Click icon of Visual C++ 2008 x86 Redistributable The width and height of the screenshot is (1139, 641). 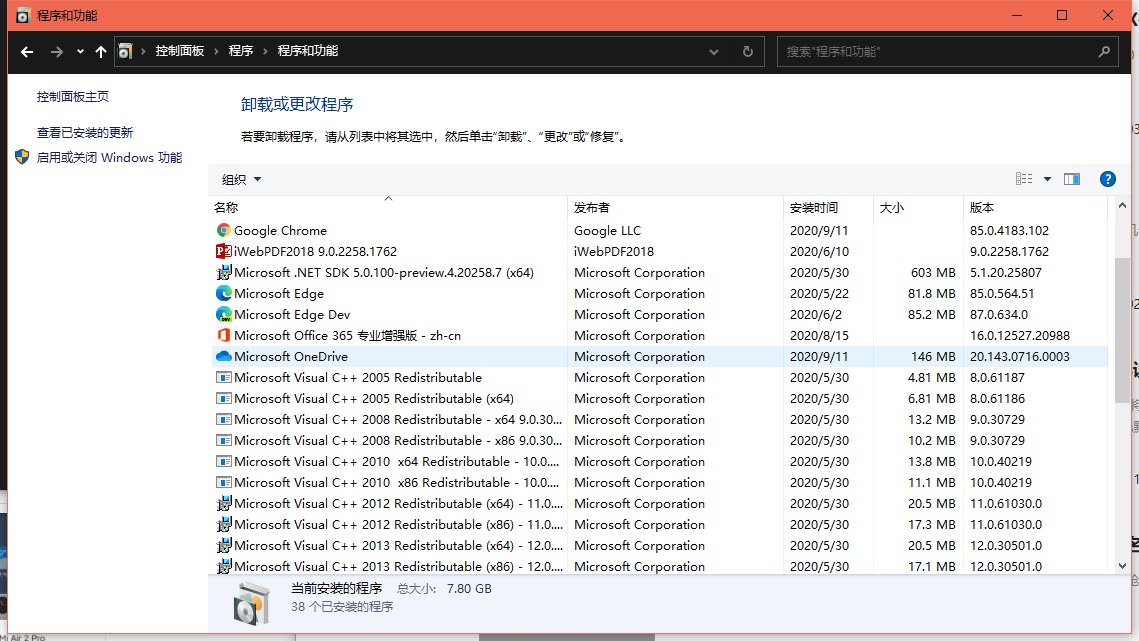224,440
